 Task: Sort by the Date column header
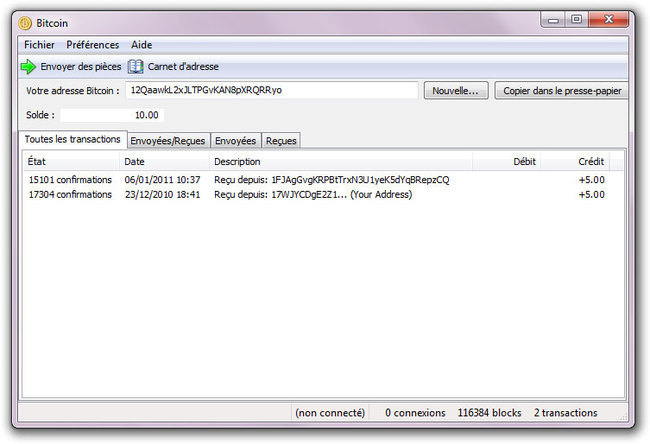[x=164, y=162]
